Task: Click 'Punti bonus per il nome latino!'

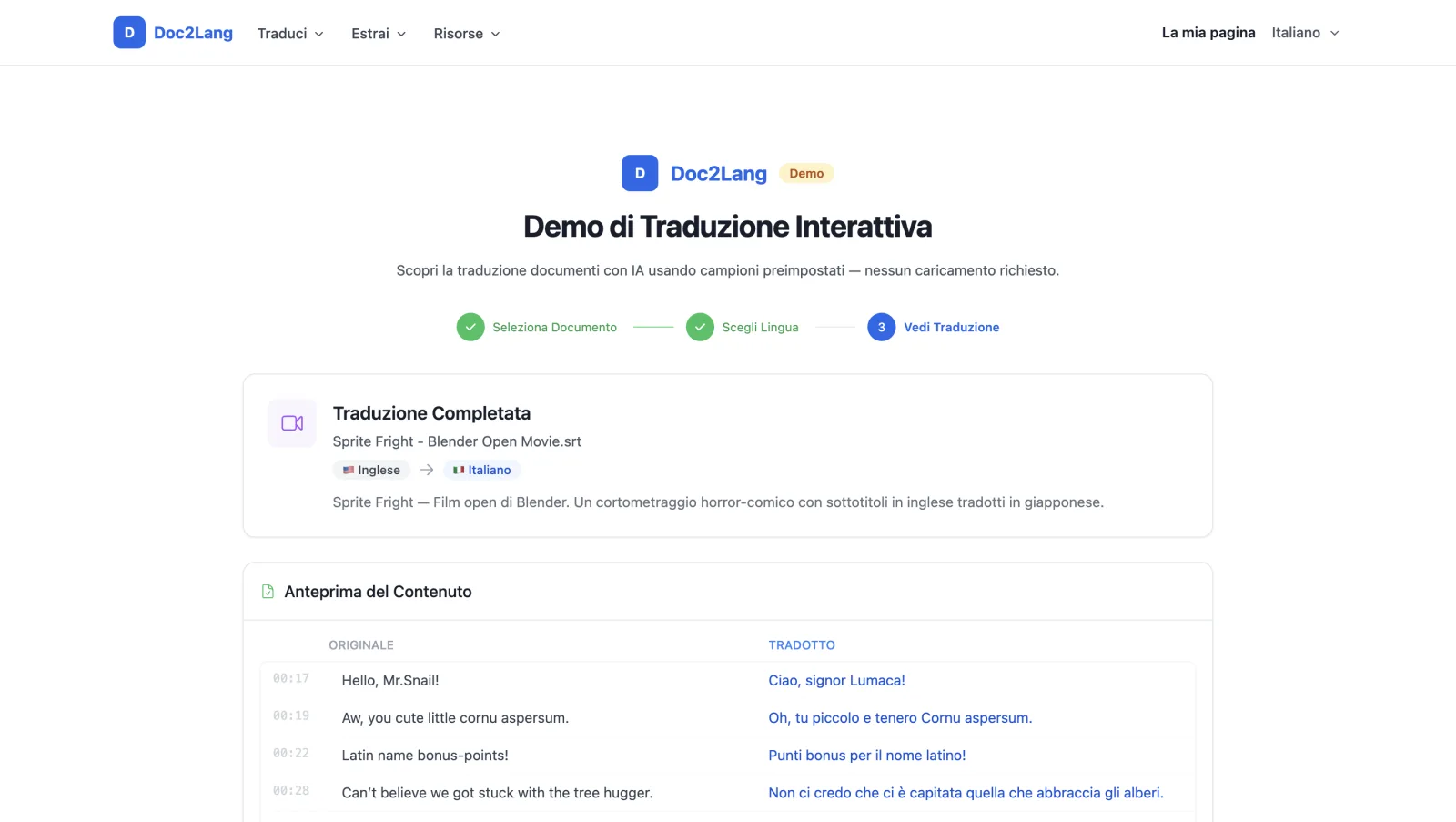Action: [867, 756]
